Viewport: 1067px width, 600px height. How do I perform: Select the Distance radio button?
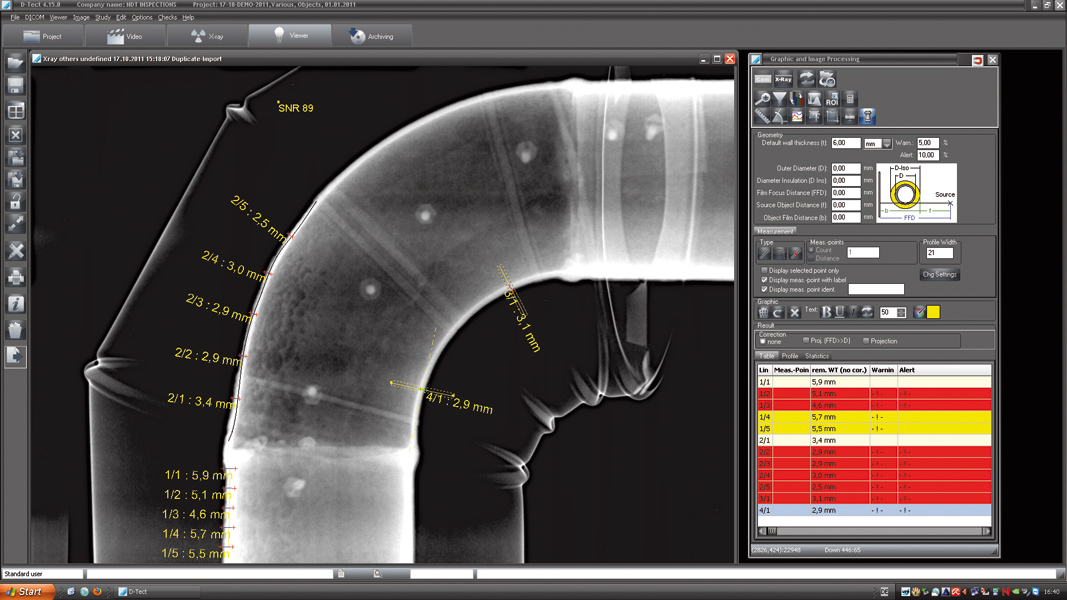click(x=812, y=258)
